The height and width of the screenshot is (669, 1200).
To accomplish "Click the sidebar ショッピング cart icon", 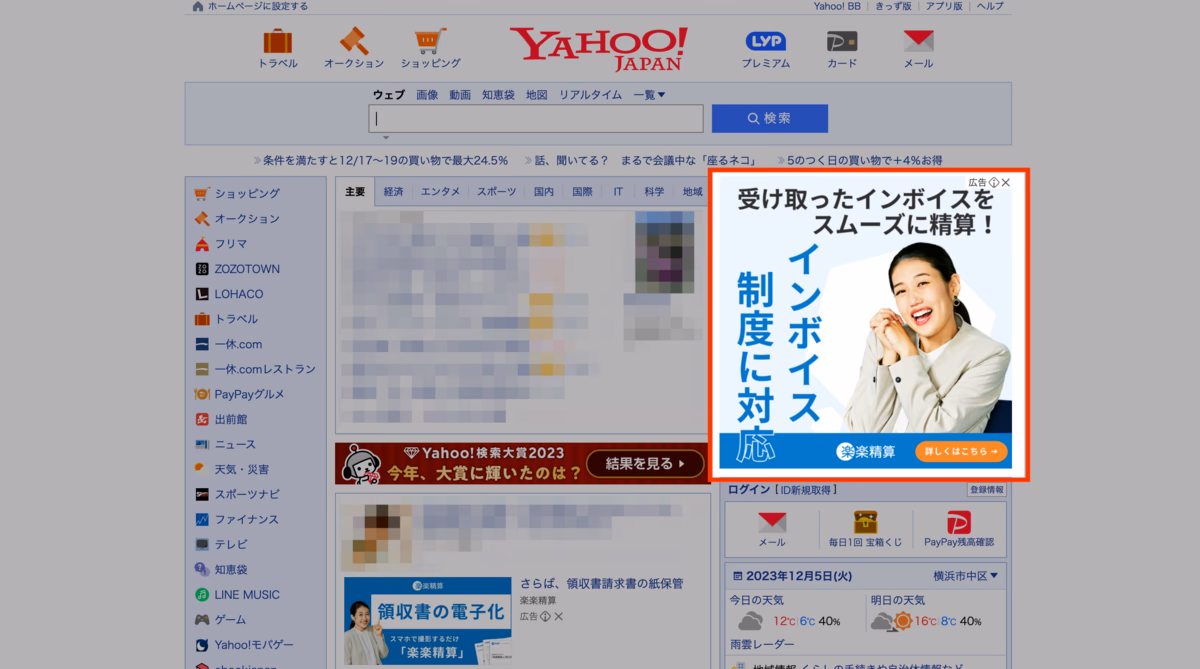I will pos(202,193).
